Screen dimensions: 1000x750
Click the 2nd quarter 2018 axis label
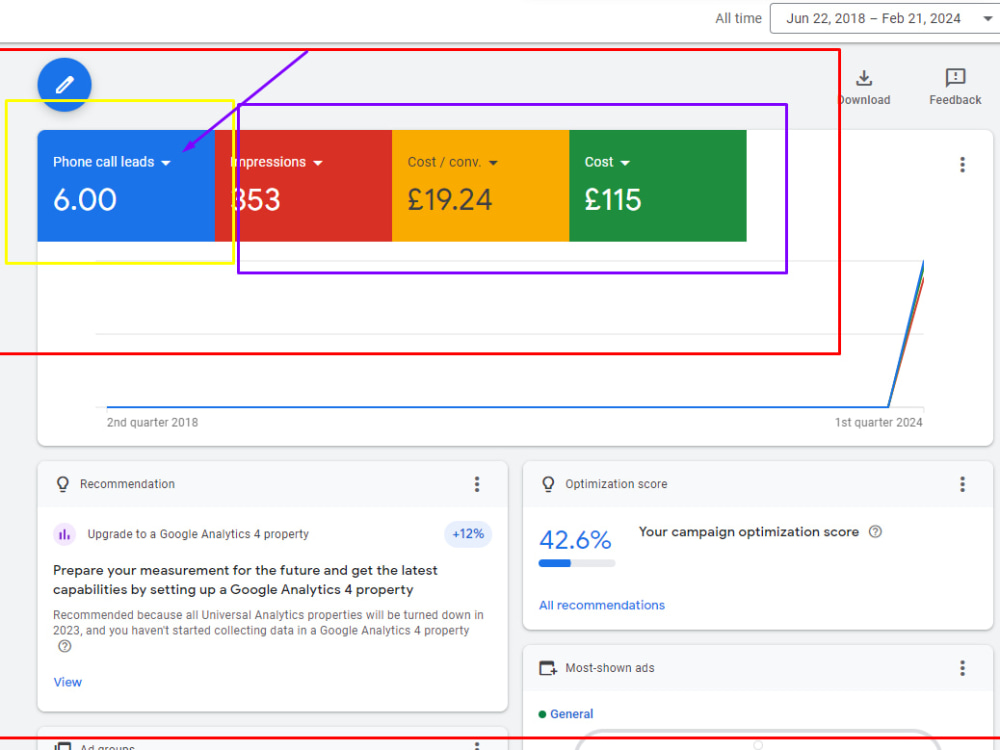click(x=152, y=422)
